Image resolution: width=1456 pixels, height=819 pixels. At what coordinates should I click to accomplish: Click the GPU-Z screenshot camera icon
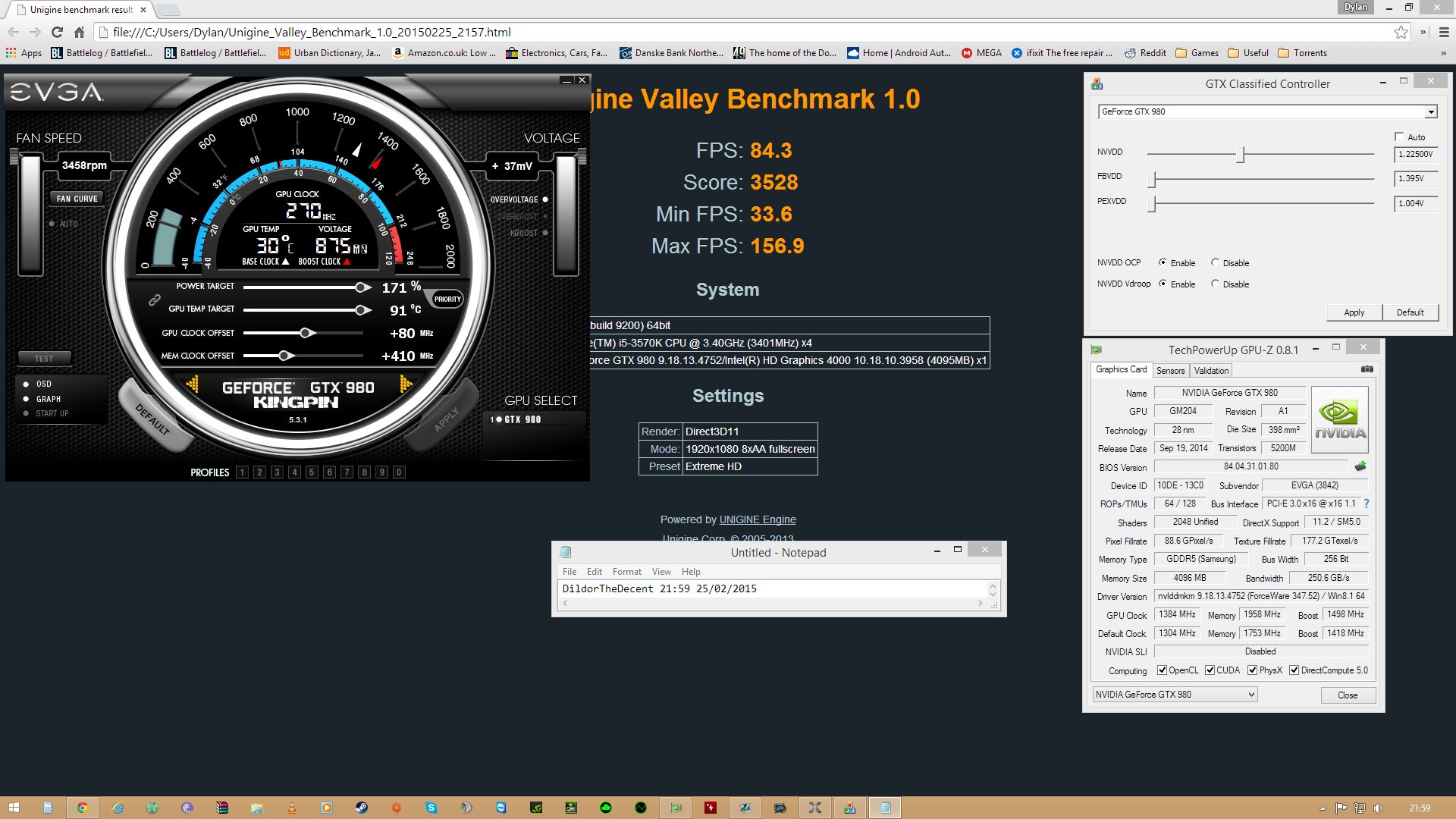click(1367, 369)
